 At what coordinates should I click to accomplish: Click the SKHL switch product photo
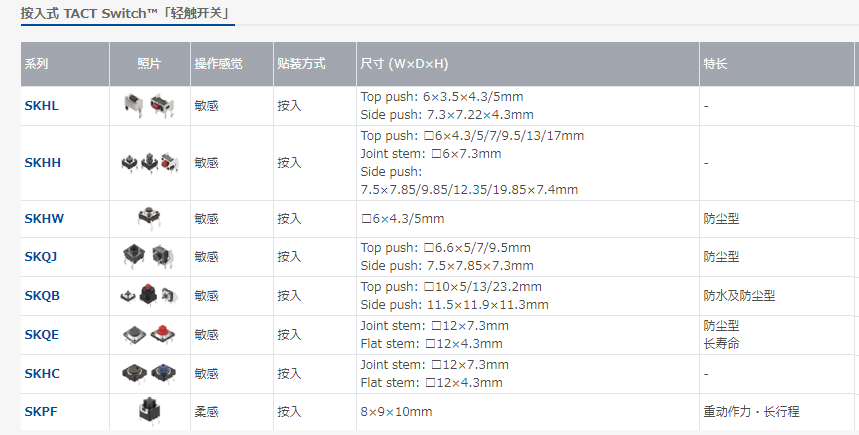[x=148, y=105]
